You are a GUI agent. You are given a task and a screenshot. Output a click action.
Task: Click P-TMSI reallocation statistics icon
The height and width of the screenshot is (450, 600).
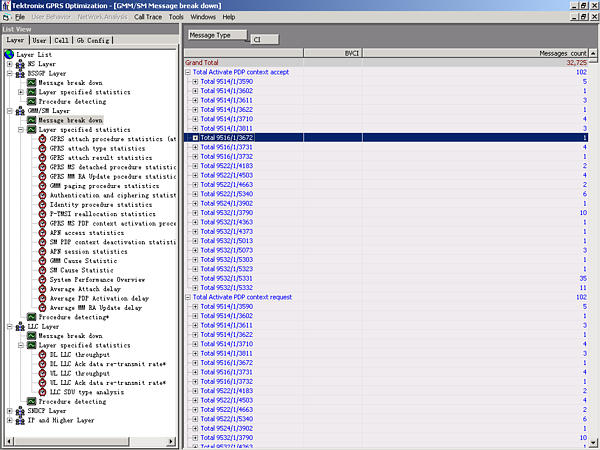(x=42, y=214)
